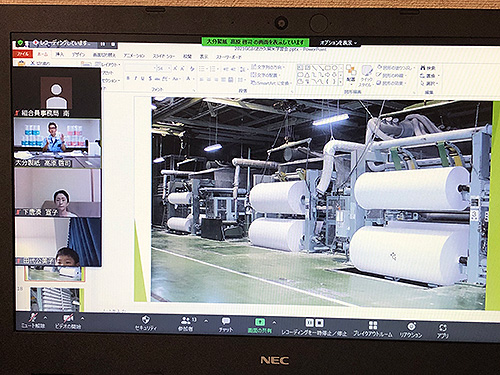Open the Apps icon in Zoom toolbar
This screenshot has width=500, height=375.
click(443, 328)
